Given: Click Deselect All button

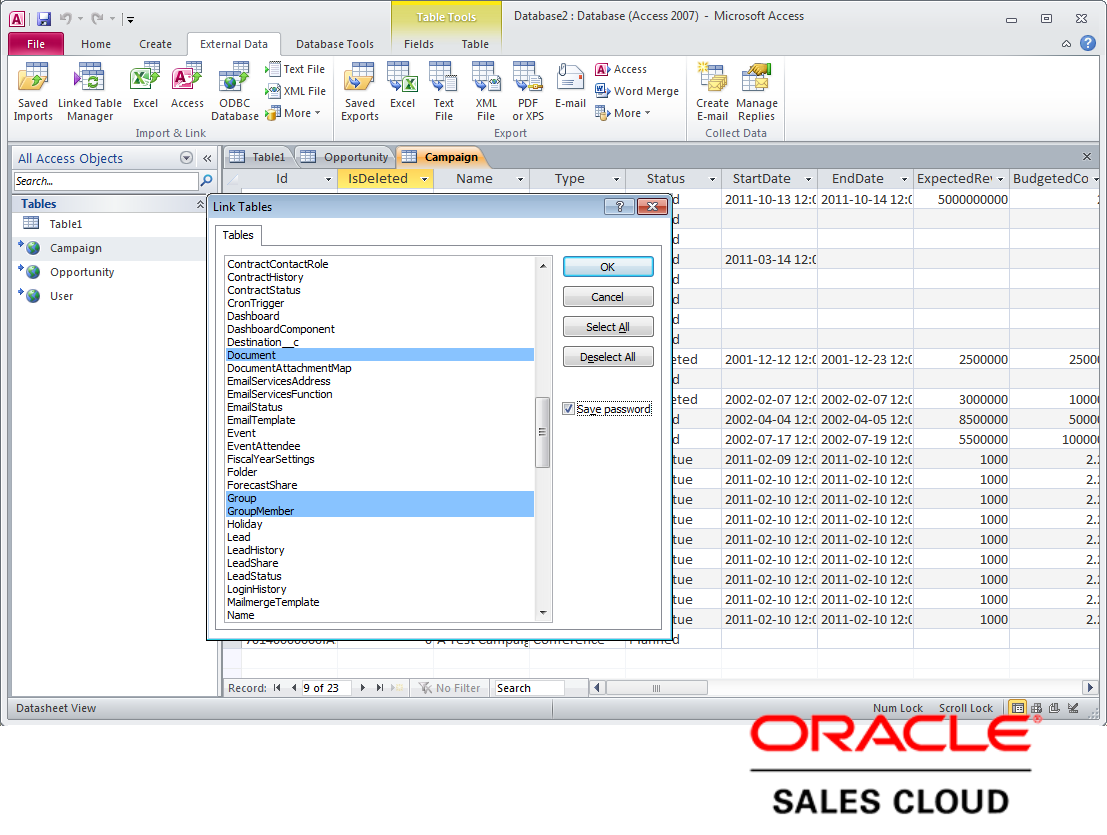Looking at the screenshot, I should (608, 357).
